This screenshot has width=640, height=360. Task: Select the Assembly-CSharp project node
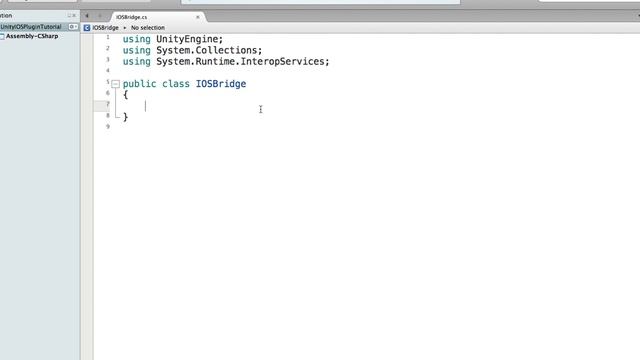tap(32, 36)
